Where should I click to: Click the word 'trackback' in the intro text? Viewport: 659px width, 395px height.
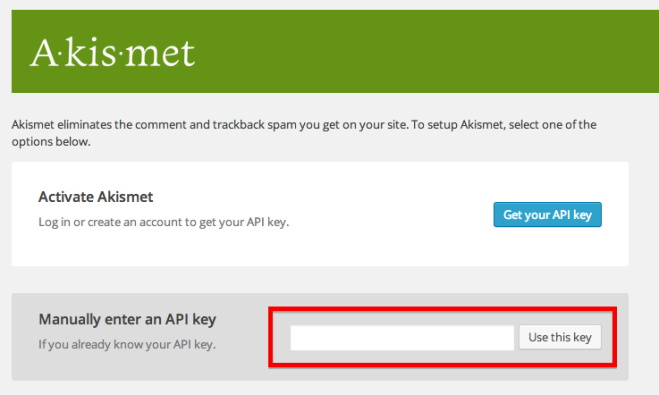pyautogui.click(x=238, y=125)
